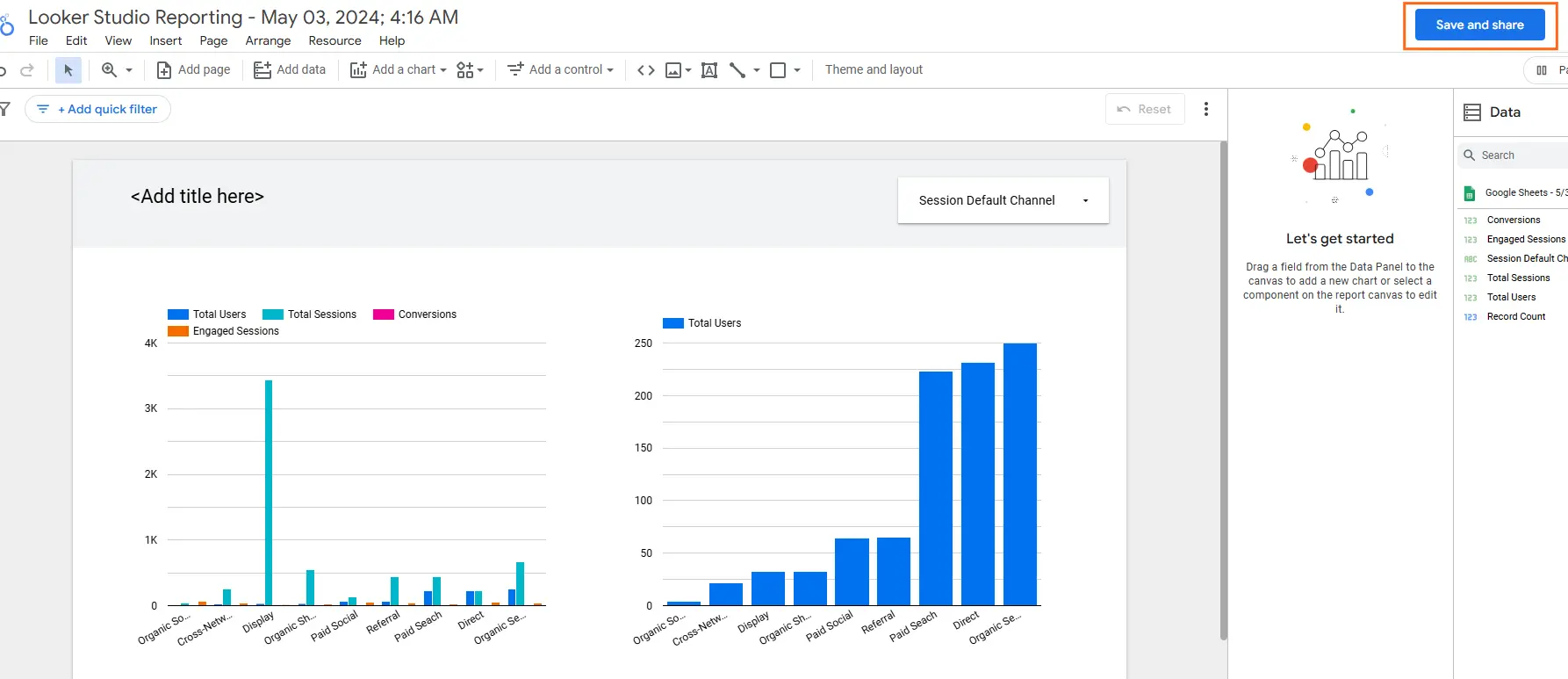The height and width of the screenshot is (679, 1568).
Task: Select the rectangle shape tool
Action: [778, 70]
